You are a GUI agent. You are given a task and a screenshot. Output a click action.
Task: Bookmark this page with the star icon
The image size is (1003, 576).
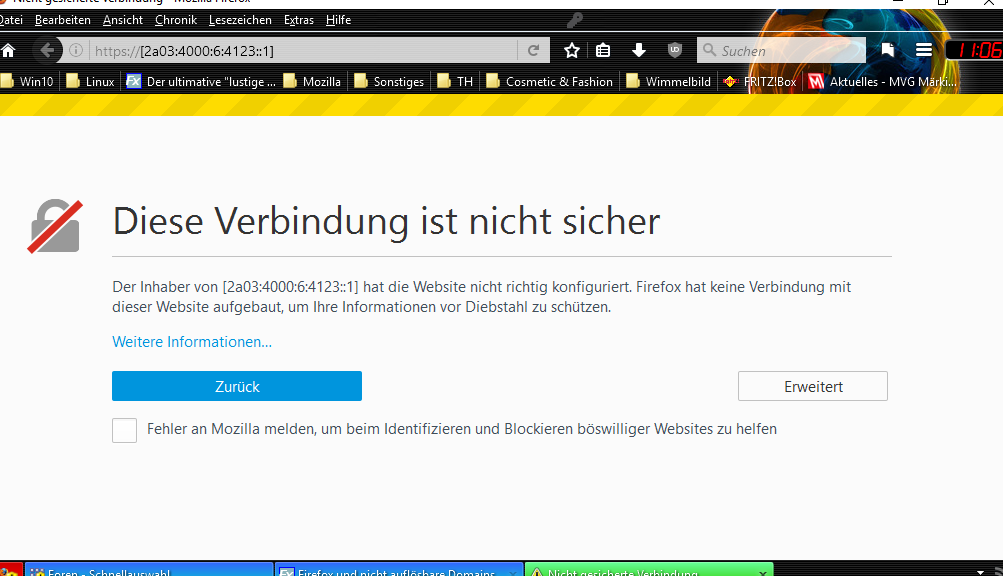pyautogui.click(x=572, y=50)
